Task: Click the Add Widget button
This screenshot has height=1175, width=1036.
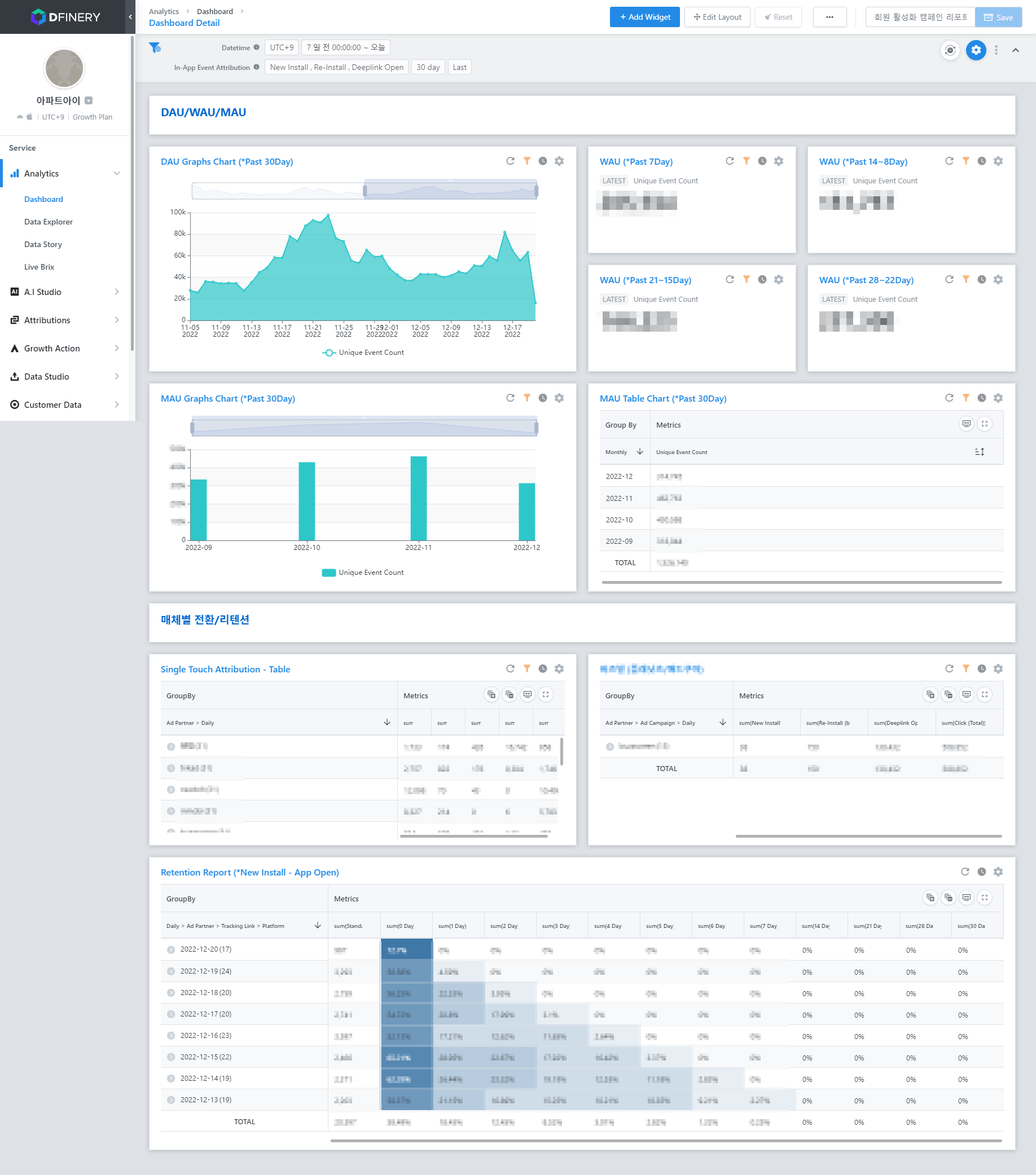Action: tap(644, 17)
